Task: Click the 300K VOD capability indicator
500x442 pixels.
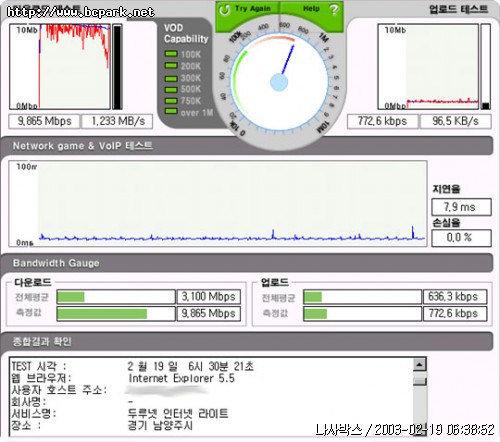Action: click(171, 79)
